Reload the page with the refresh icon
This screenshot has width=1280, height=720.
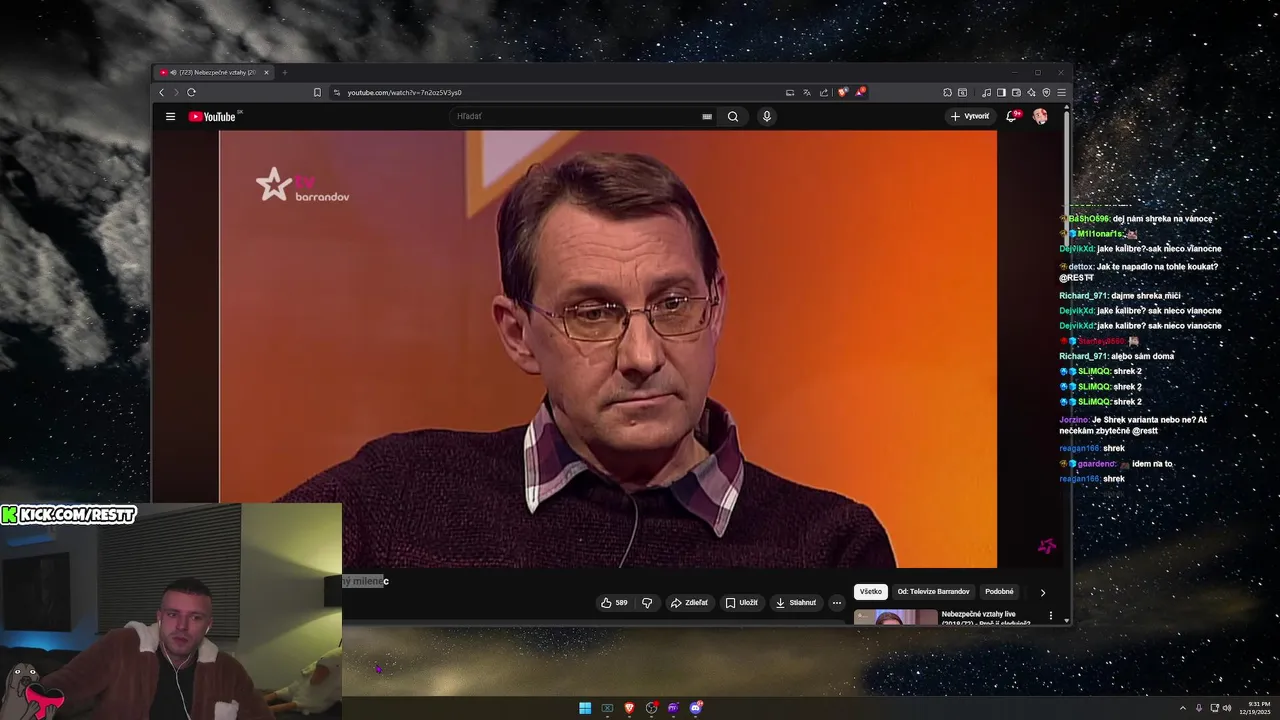click(191, 92)
